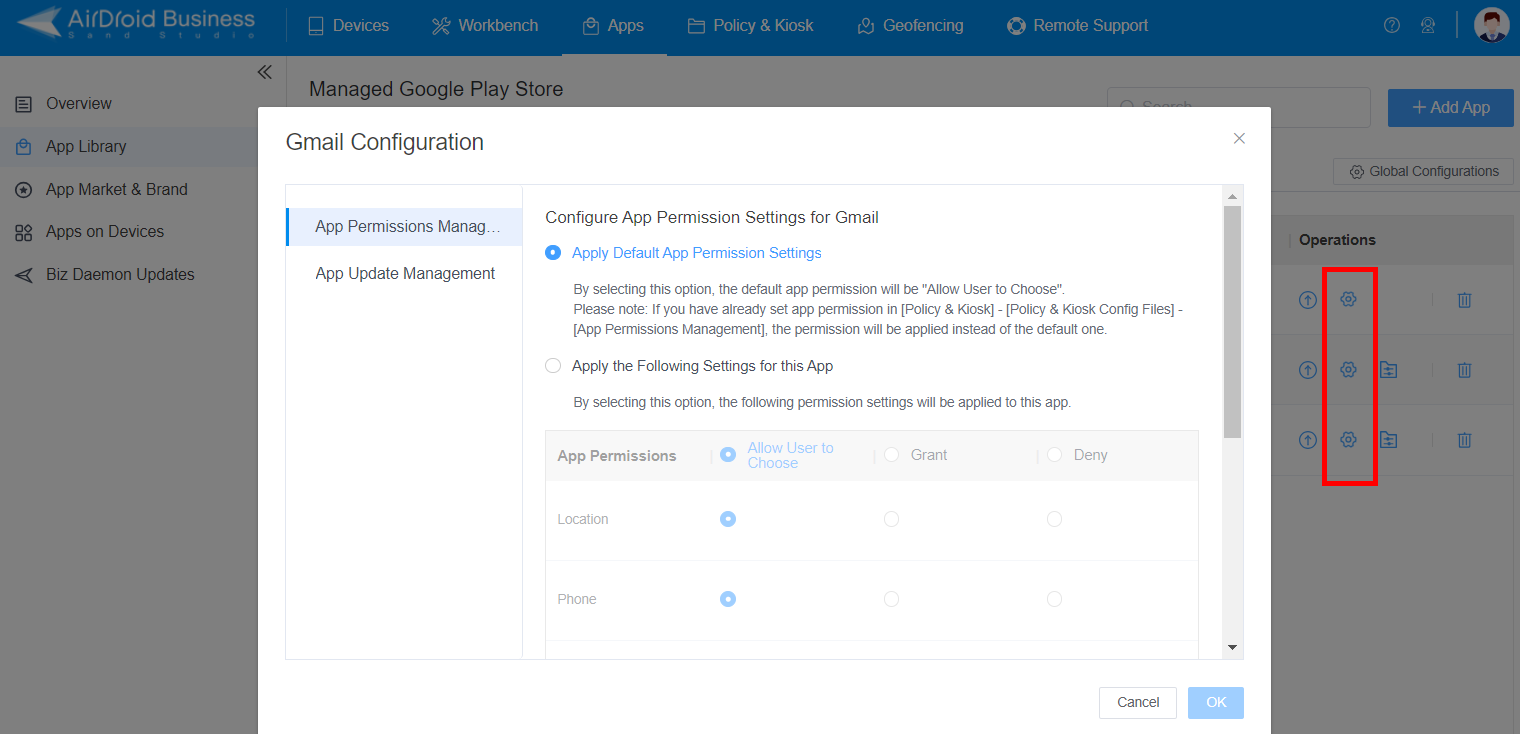The height and width of the screenshot is (734, 1520).
Task: Click the trash delete icon in second app row
Action: click(x=1464, y=370)
